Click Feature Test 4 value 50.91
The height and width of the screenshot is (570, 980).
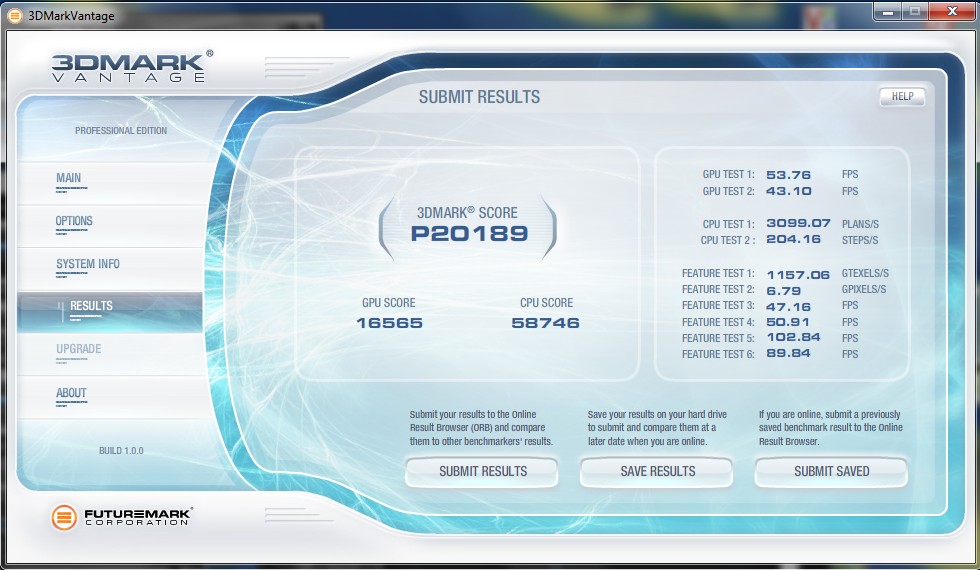(788, 322)
